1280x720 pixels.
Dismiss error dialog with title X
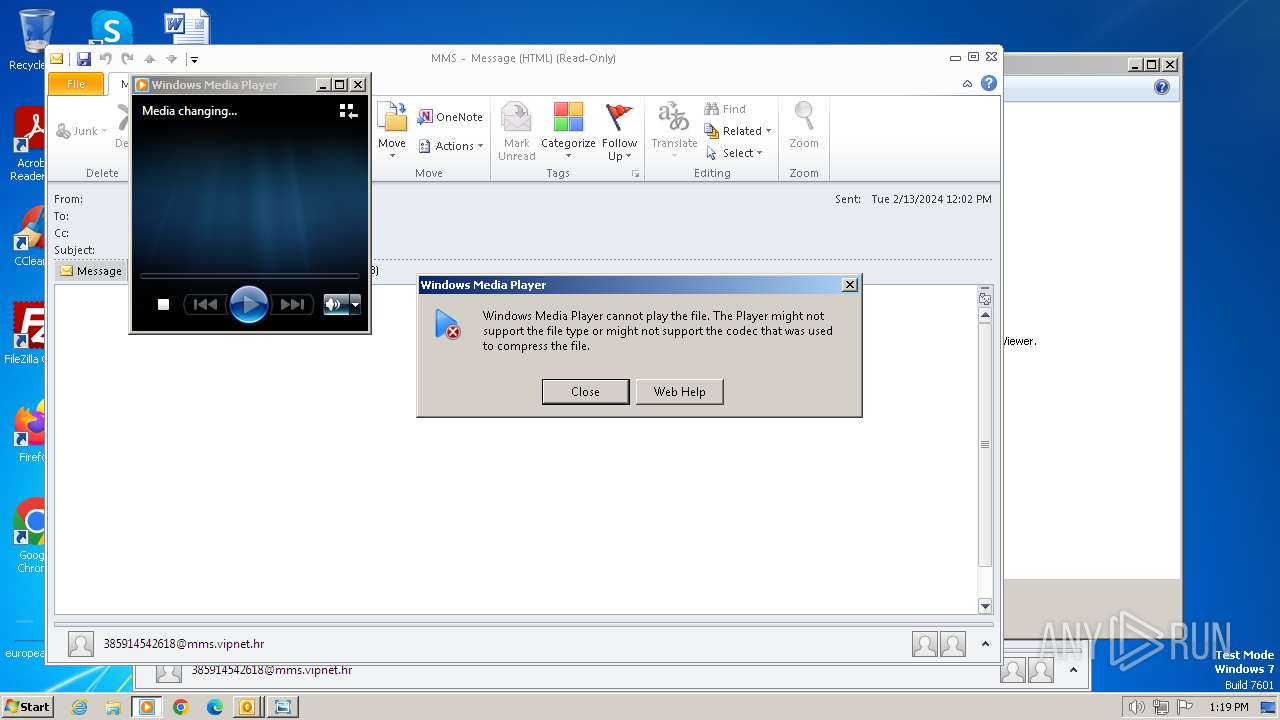coord(850,285)
